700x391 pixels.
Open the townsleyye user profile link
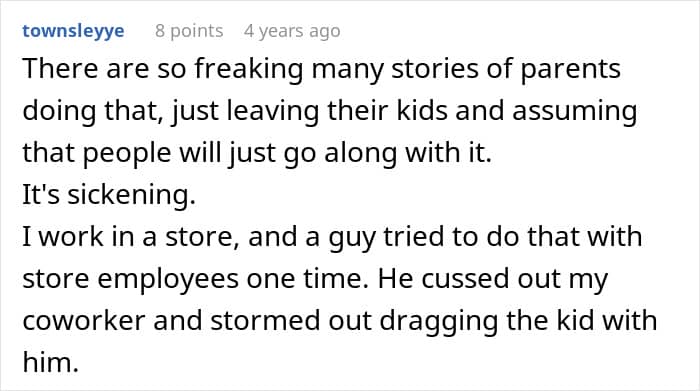point(73,31)
